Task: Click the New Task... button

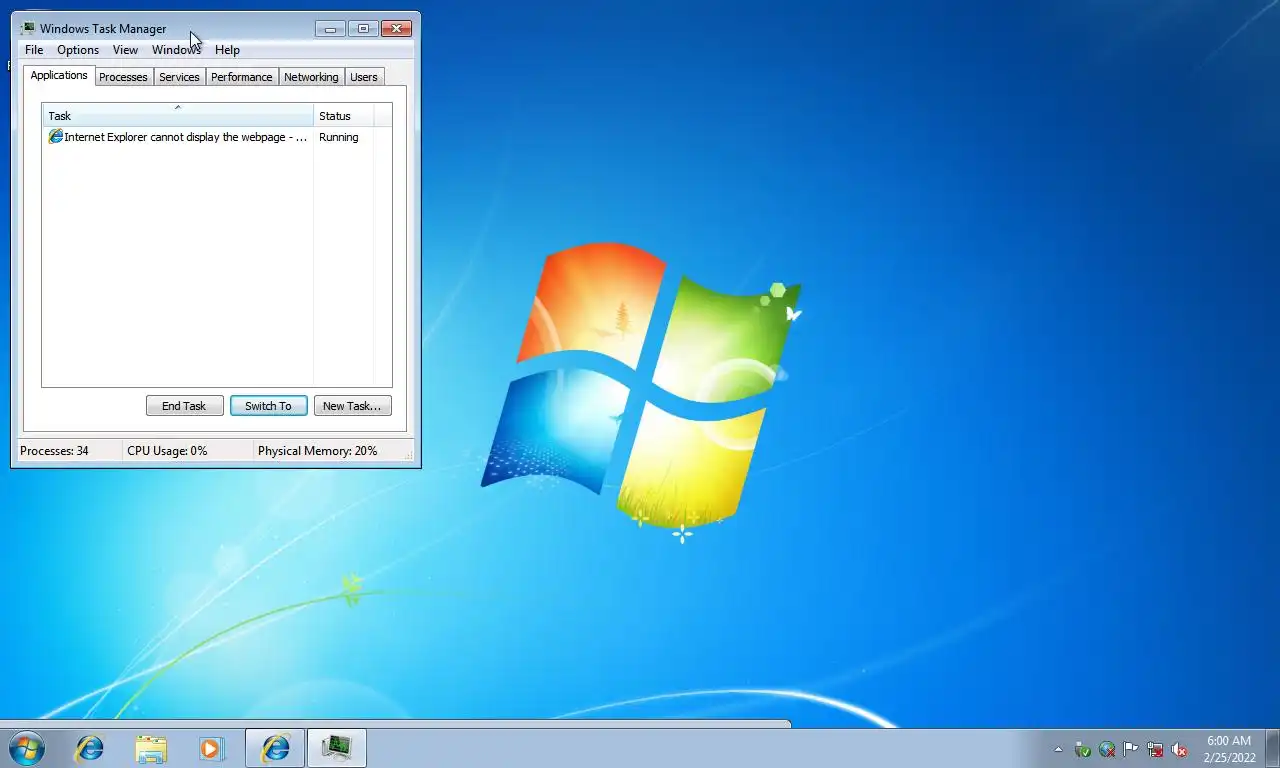Action: (x=352, y=406)
